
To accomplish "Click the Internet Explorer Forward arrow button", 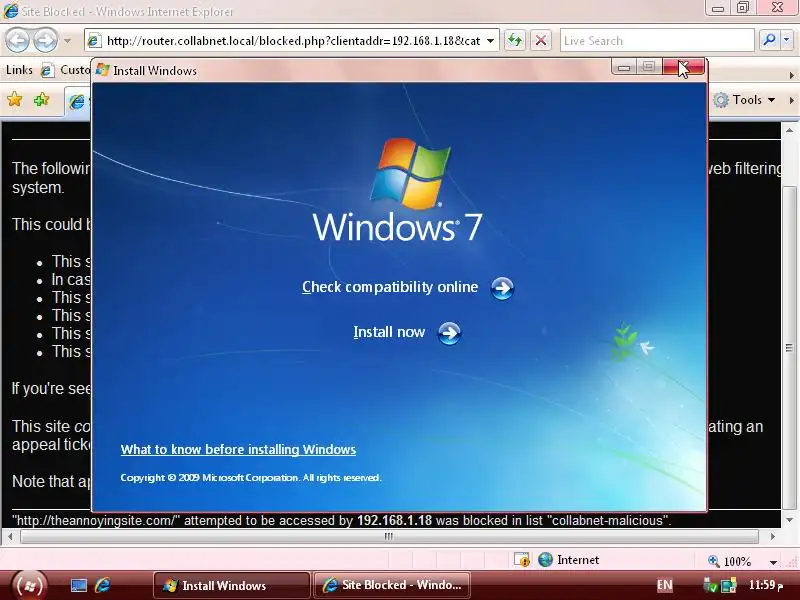I will tap(45, 40).
